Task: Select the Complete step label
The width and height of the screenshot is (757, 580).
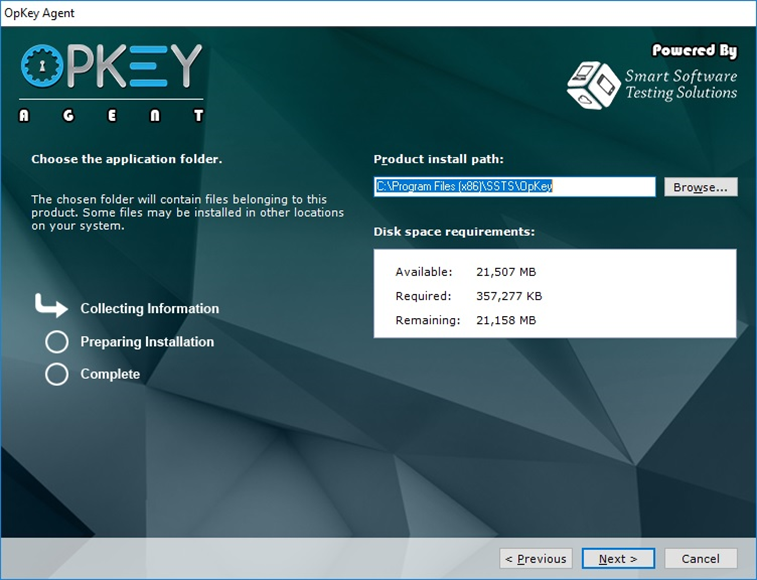Action: [110, 374]
